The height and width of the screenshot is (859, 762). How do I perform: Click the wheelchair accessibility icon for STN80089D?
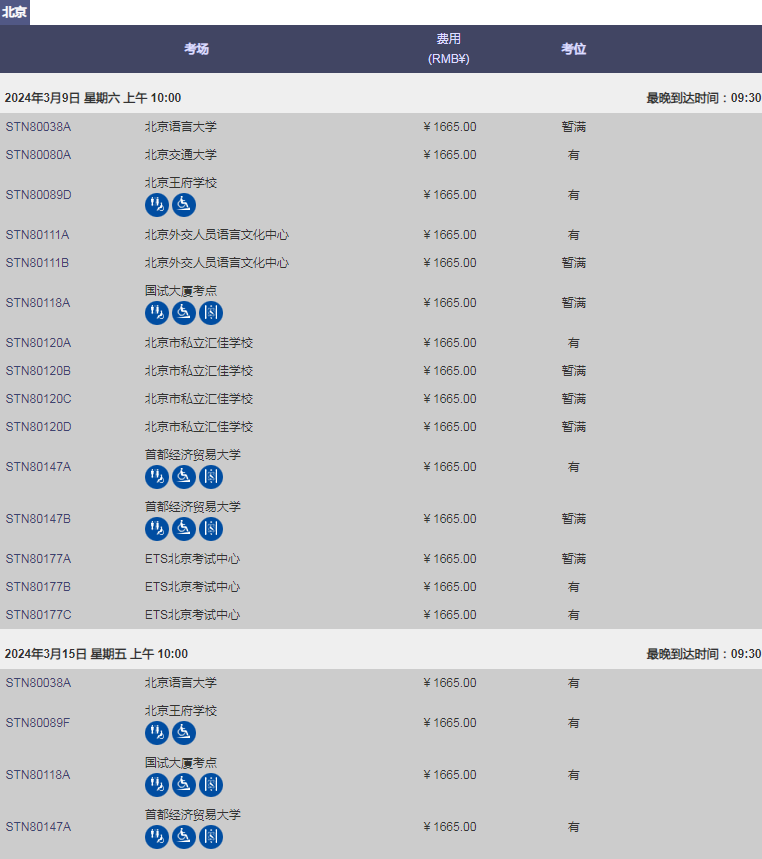(184, 205)
